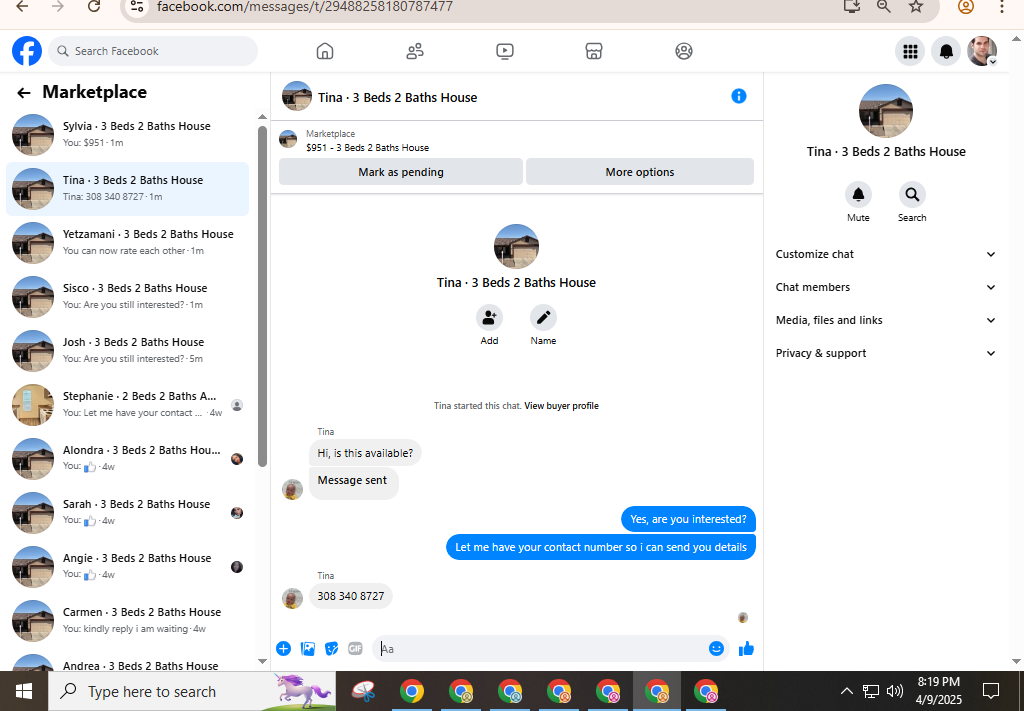Screen dimensions: 1024x711
Task: Click conversation list scrollbar
Action: coord(263,296)
